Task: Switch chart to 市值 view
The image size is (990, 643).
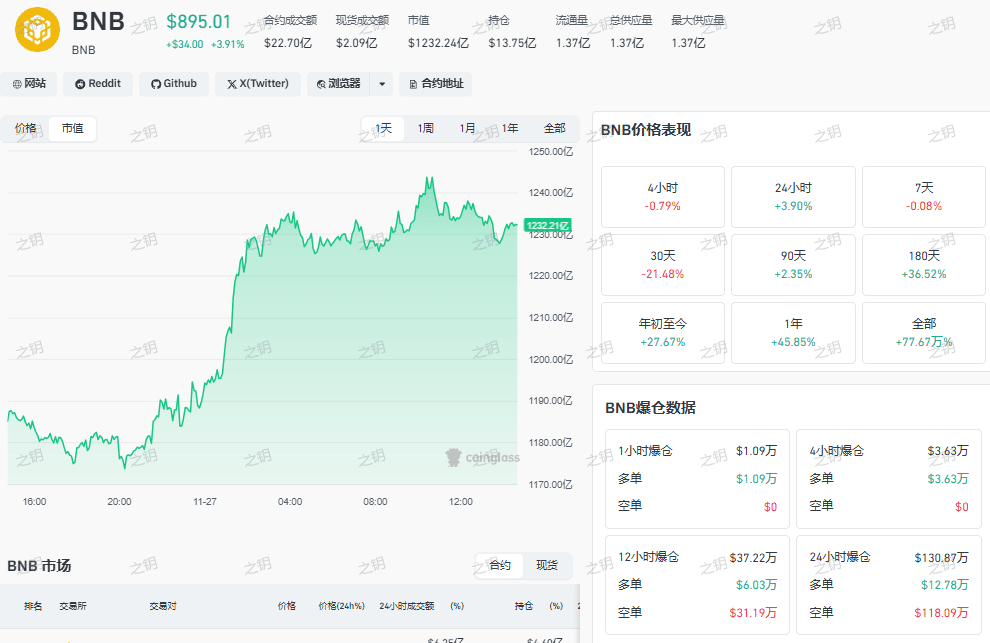Action: 72,128
